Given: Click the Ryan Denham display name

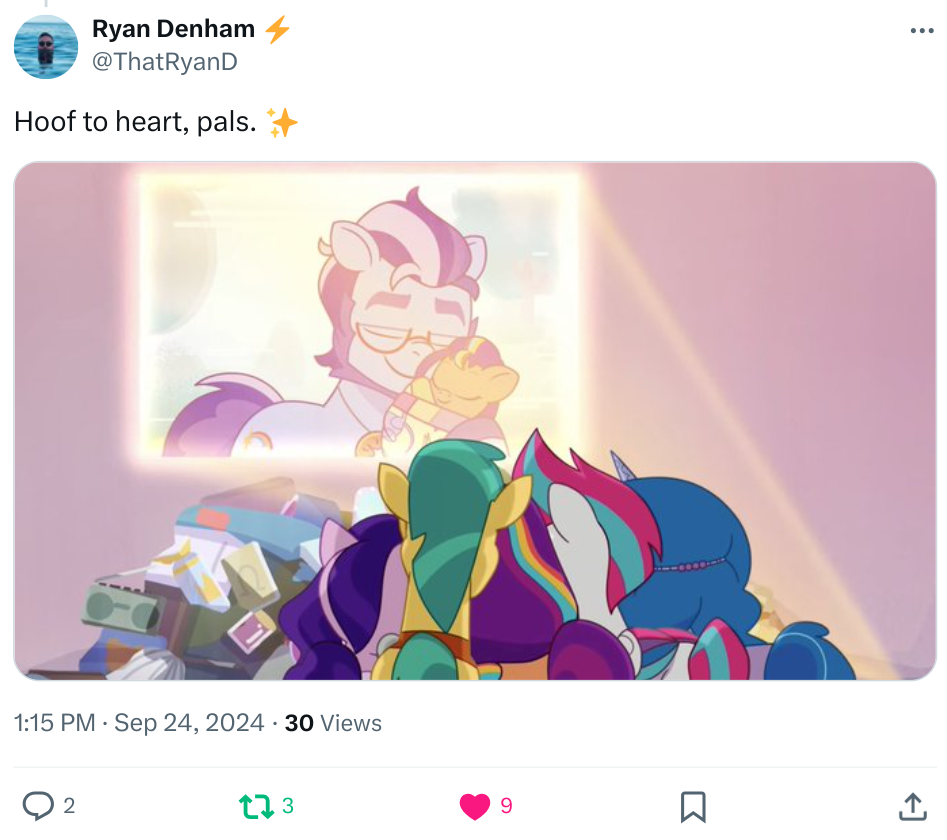Looking at the screenshot, I should coord(173,28).
